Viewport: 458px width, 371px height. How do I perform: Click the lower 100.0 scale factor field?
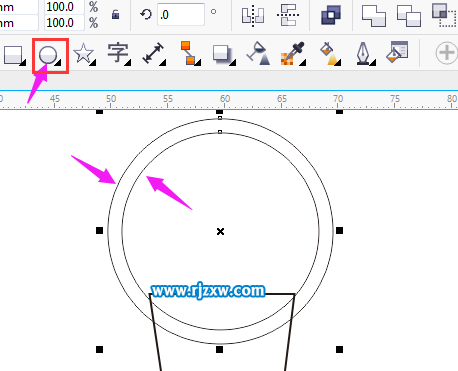click(x=64, y=23)
